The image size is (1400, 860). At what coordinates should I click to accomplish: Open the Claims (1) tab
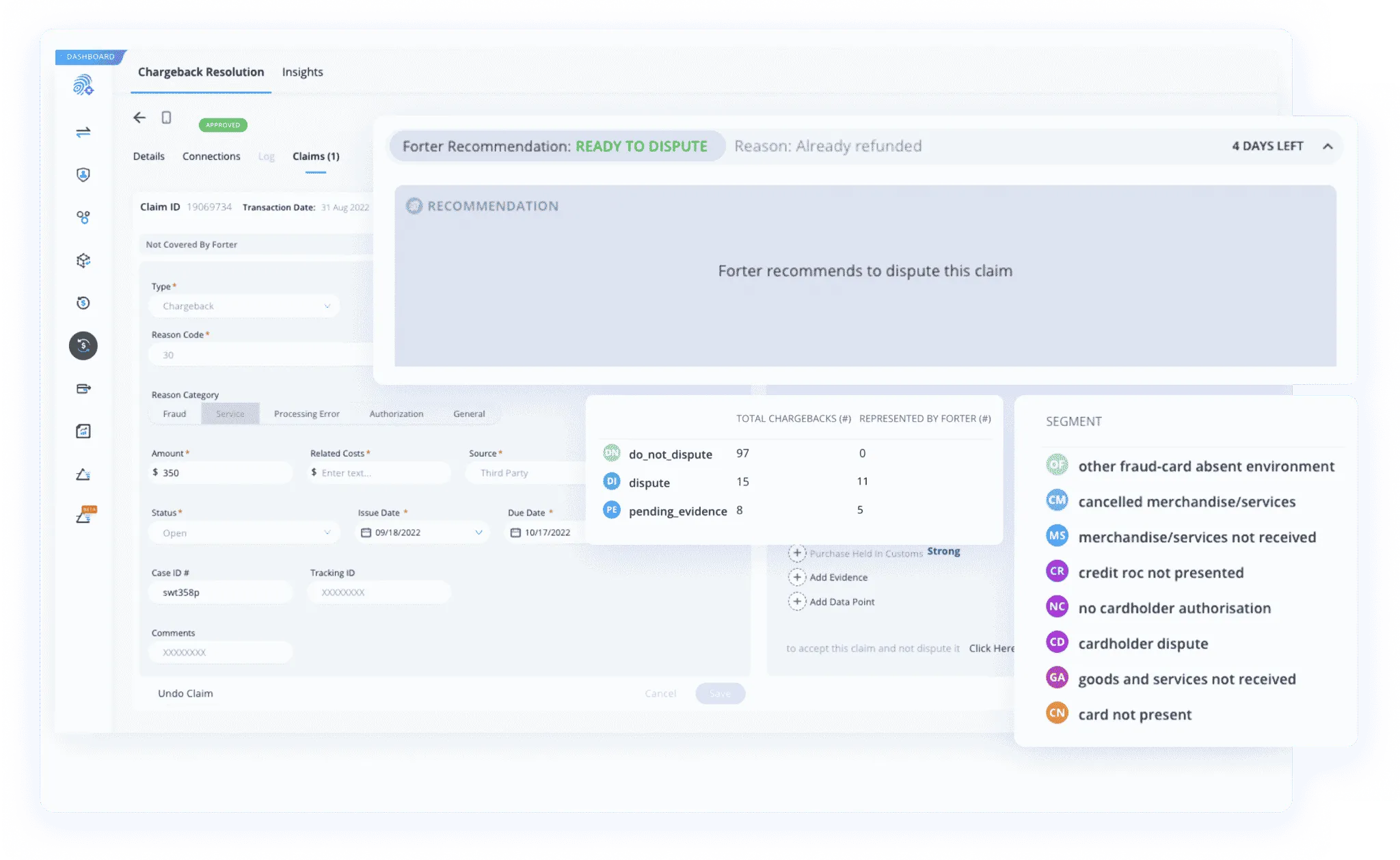316,157
